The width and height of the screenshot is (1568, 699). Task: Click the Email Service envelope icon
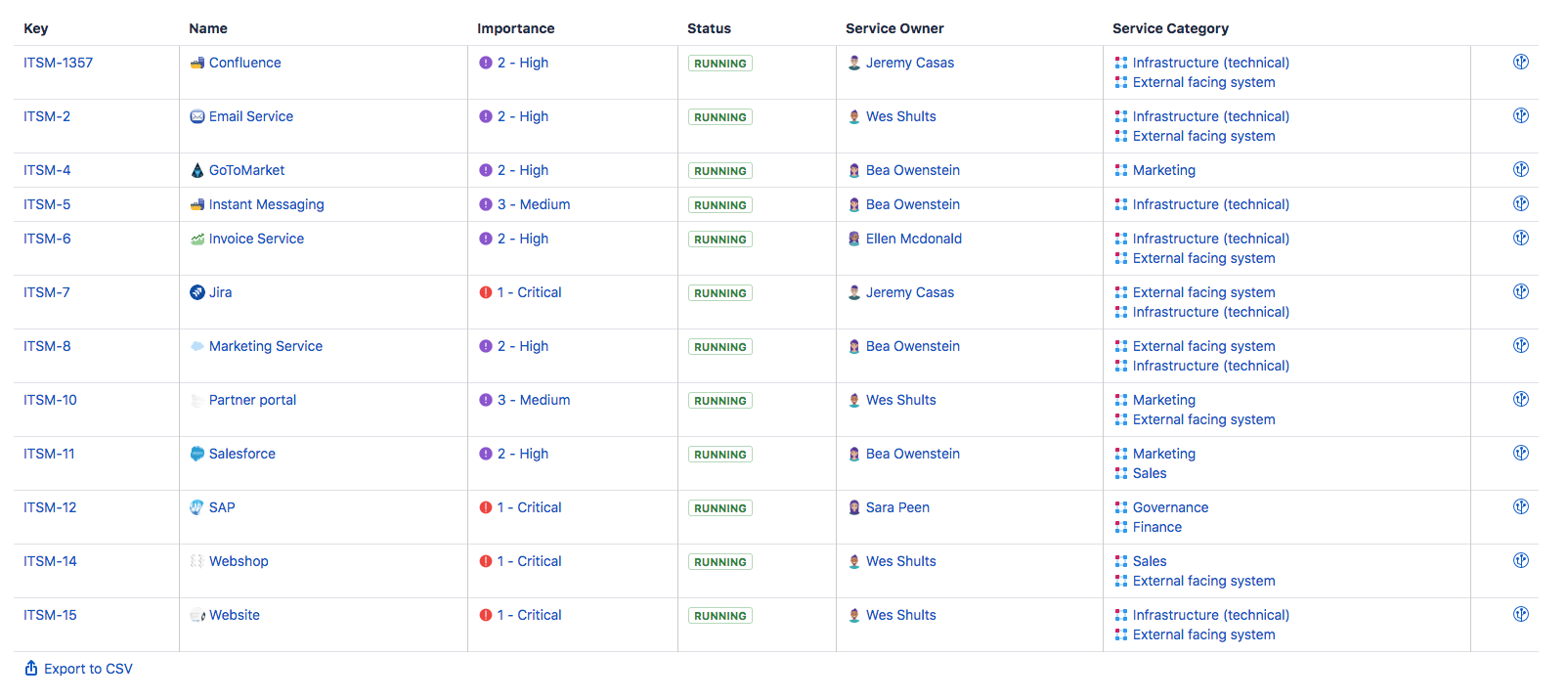197,116
